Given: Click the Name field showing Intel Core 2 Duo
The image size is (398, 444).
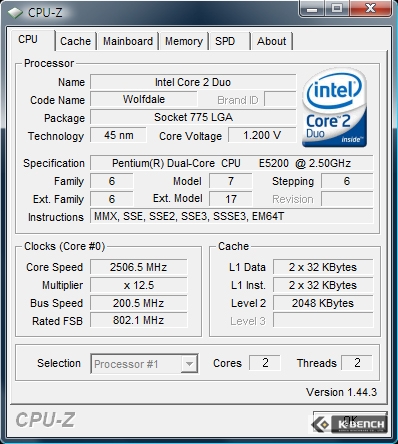Looking at the screenshot, I should [x=193, y=82].
